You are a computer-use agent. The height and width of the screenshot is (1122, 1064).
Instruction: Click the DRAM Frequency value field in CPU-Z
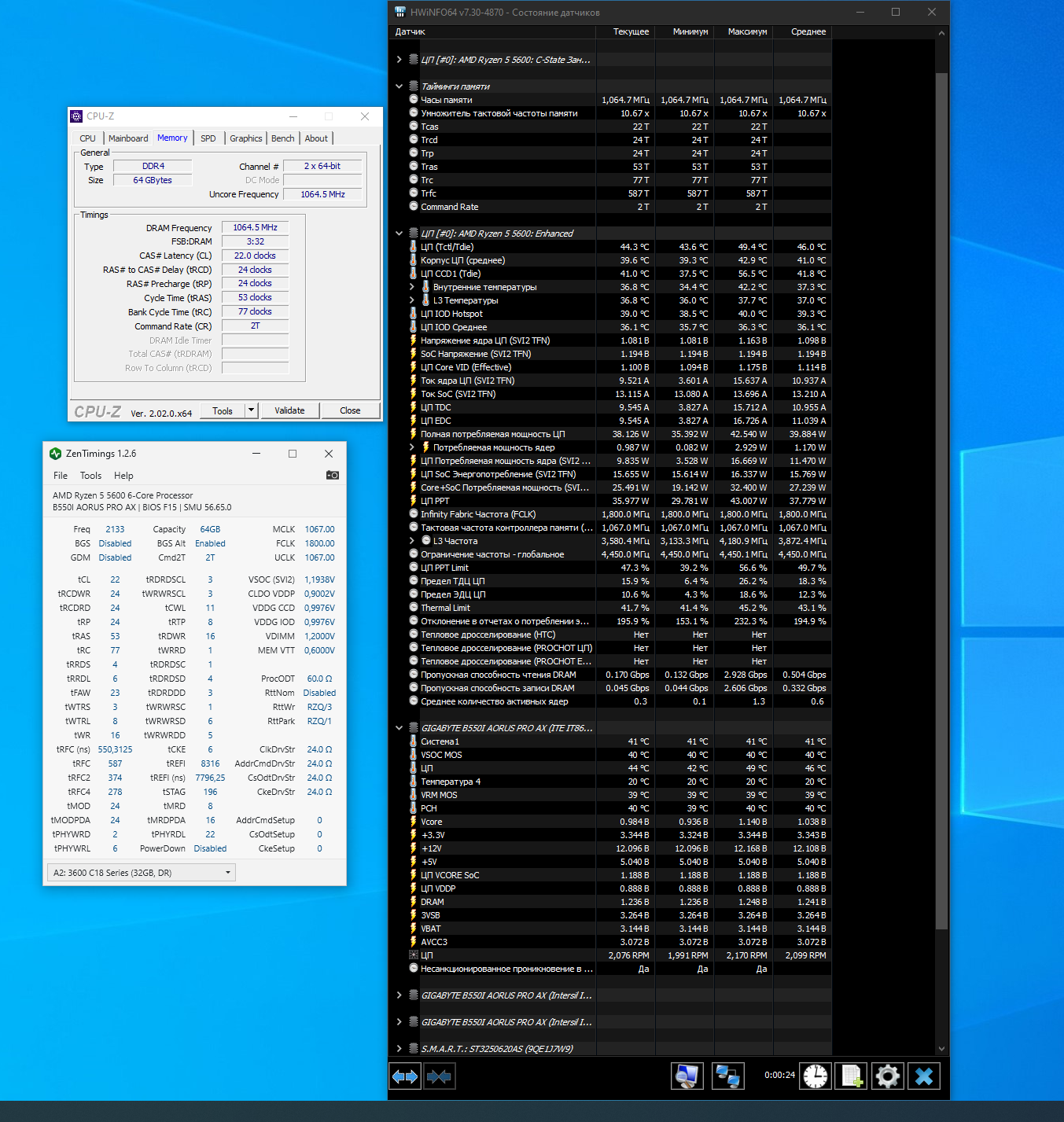255,227
